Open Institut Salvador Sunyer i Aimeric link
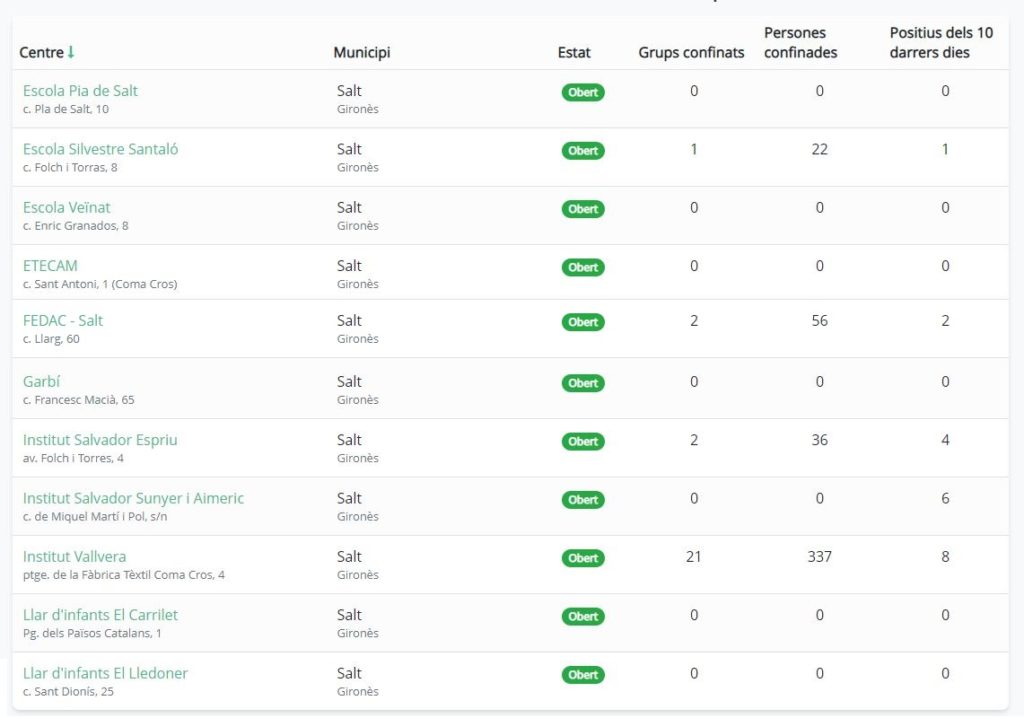This screenshot has height=718, width=1024. click(x=133, y=498)
